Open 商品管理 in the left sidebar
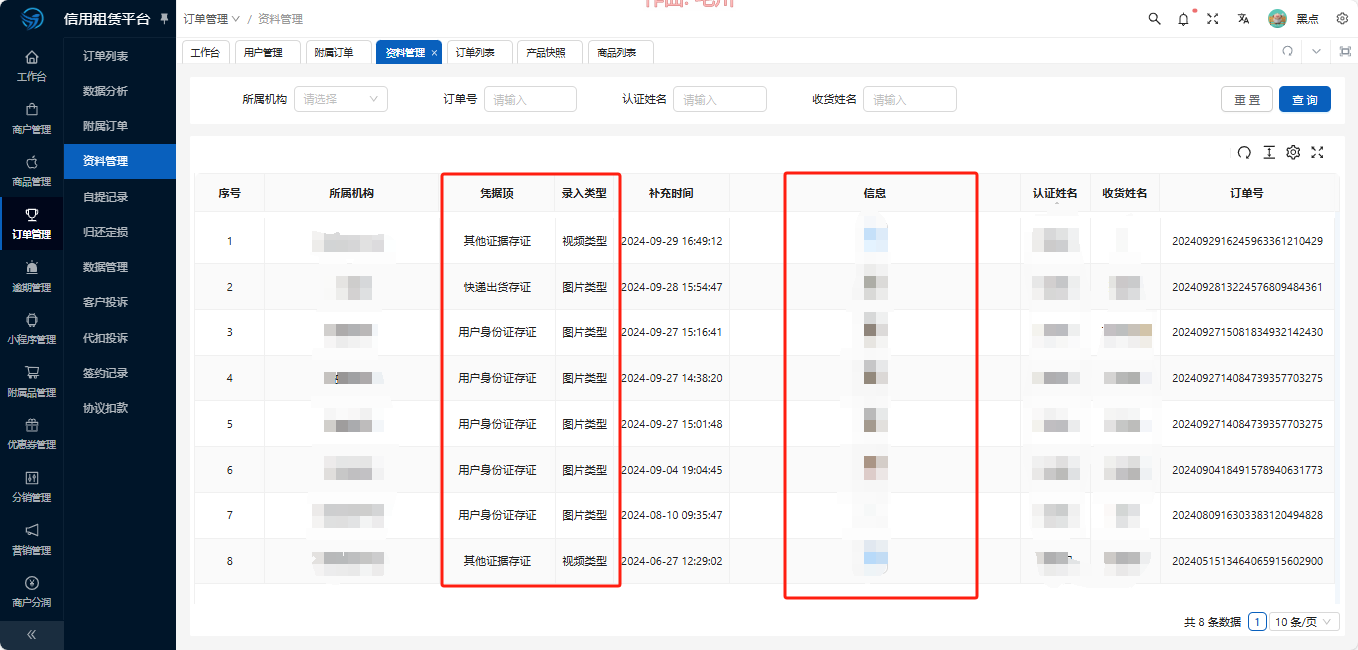 (x=32, y=170)
